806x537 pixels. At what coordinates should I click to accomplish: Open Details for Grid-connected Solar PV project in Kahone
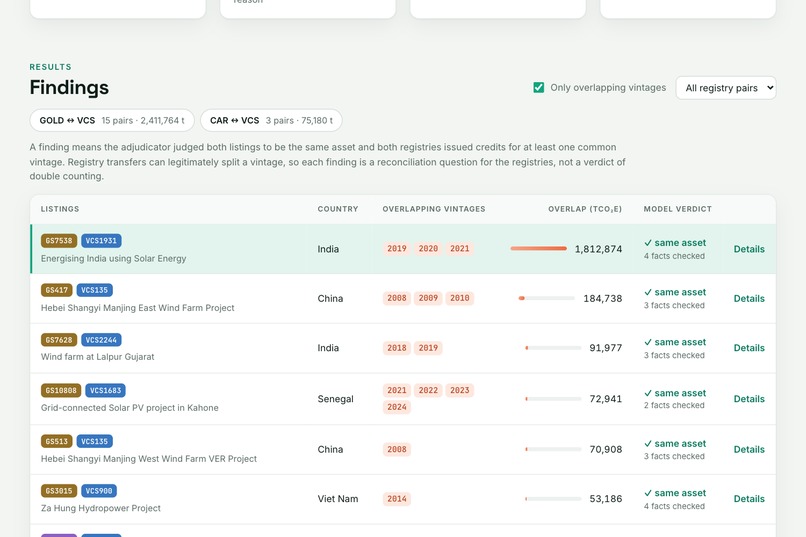click(x=749, y=399)
